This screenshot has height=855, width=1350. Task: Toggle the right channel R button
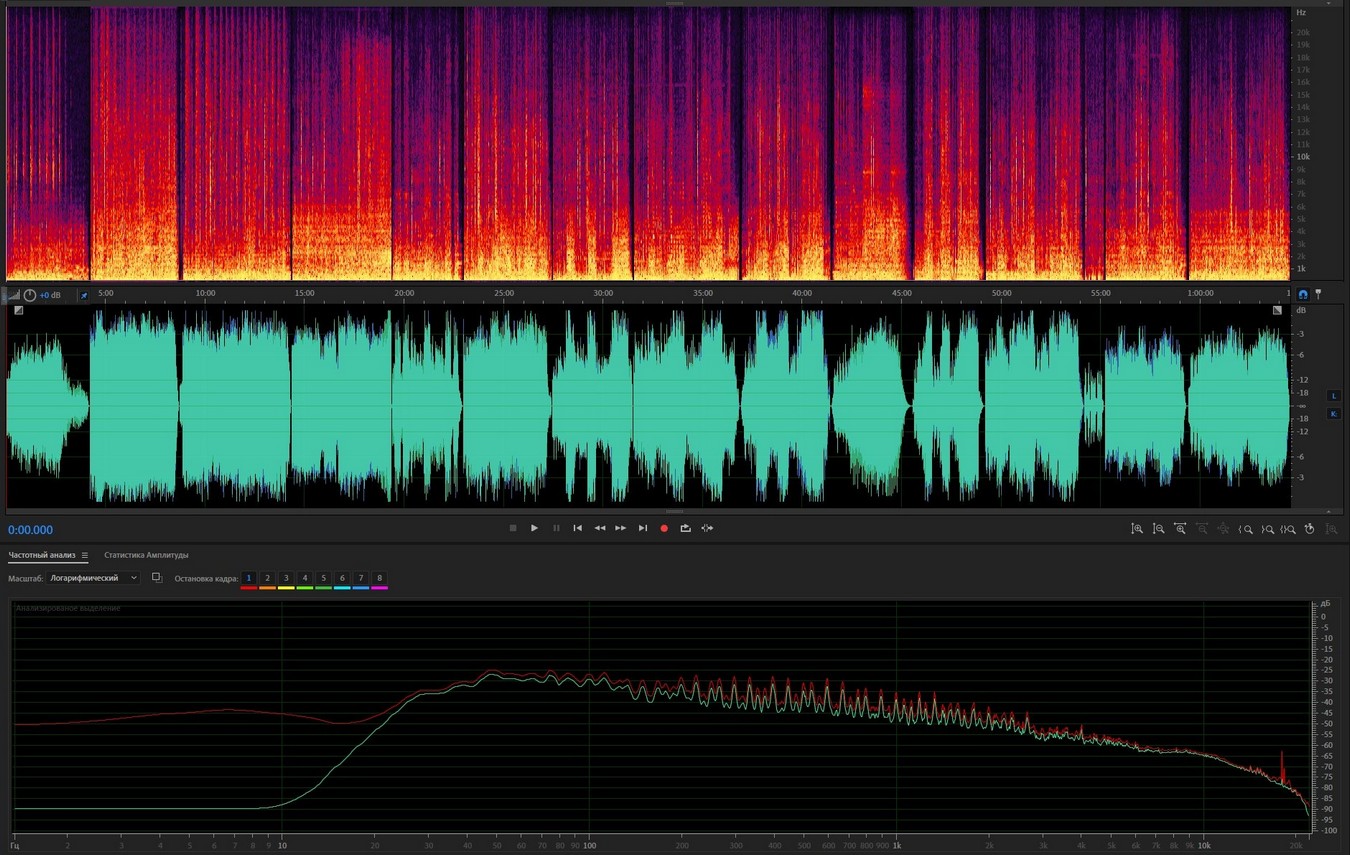point(1333,413)
